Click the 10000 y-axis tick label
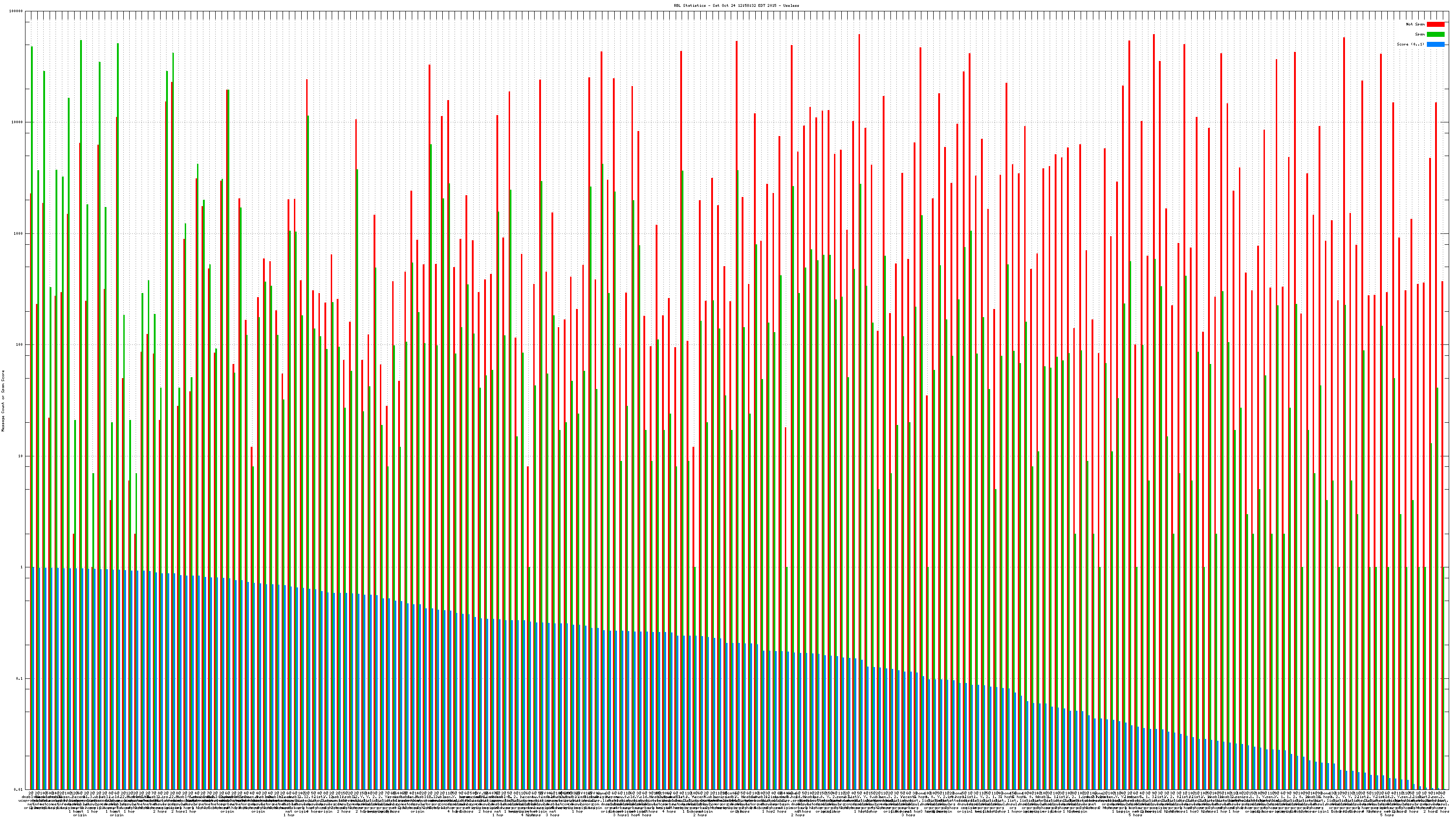 [x=18, y=123]
